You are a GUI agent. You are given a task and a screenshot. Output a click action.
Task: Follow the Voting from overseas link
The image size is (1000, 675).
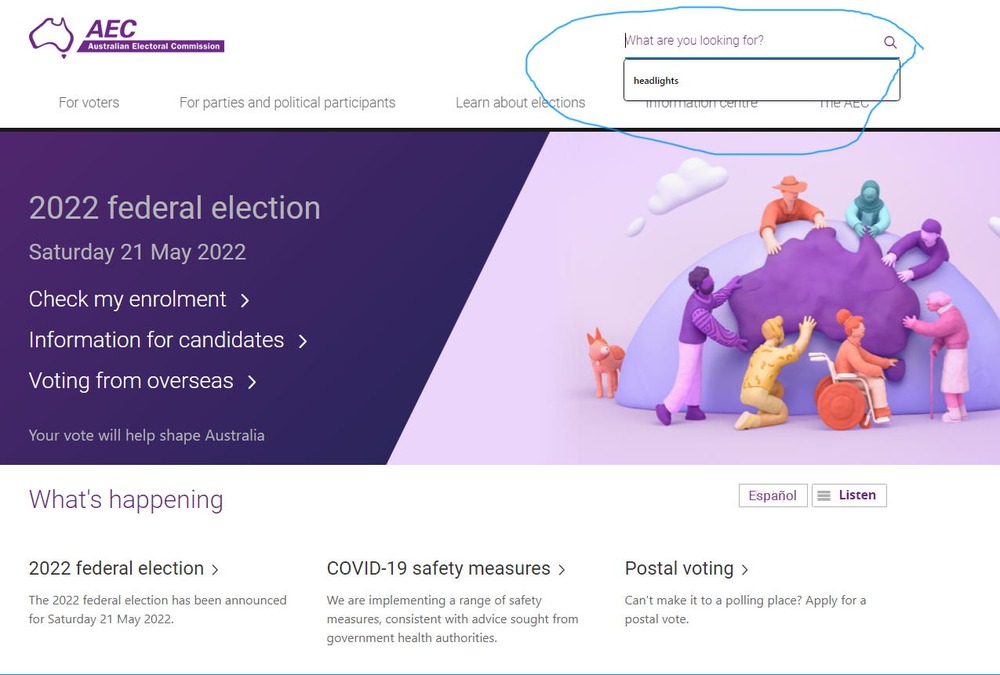131,381
